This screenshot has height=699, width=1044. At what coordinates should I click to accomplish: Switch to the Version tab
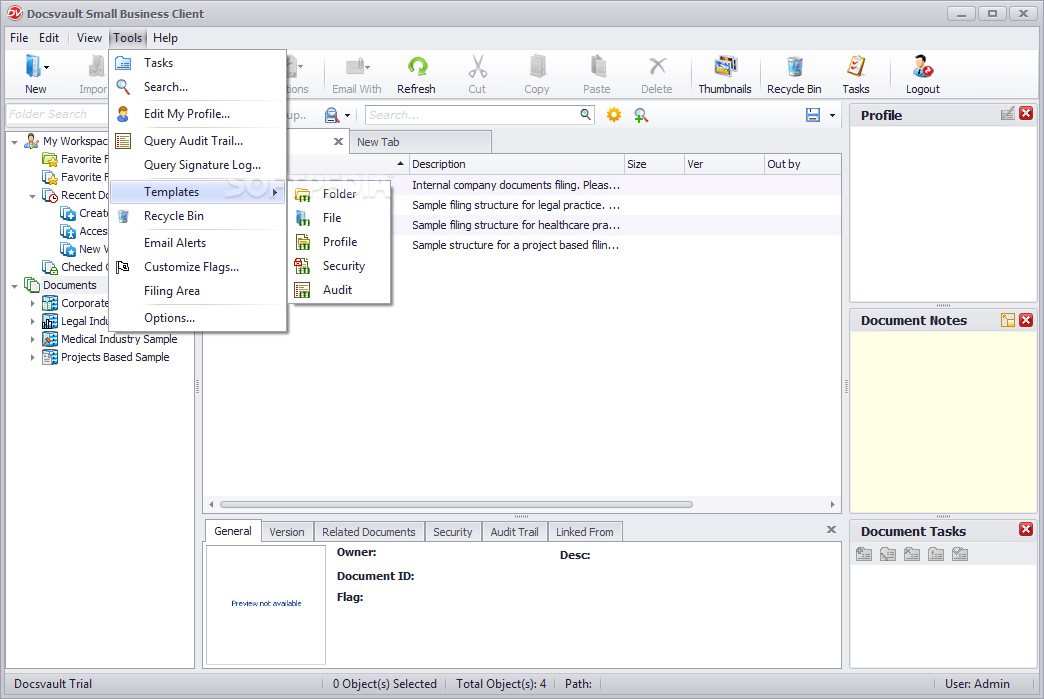[x=287, y=532]
